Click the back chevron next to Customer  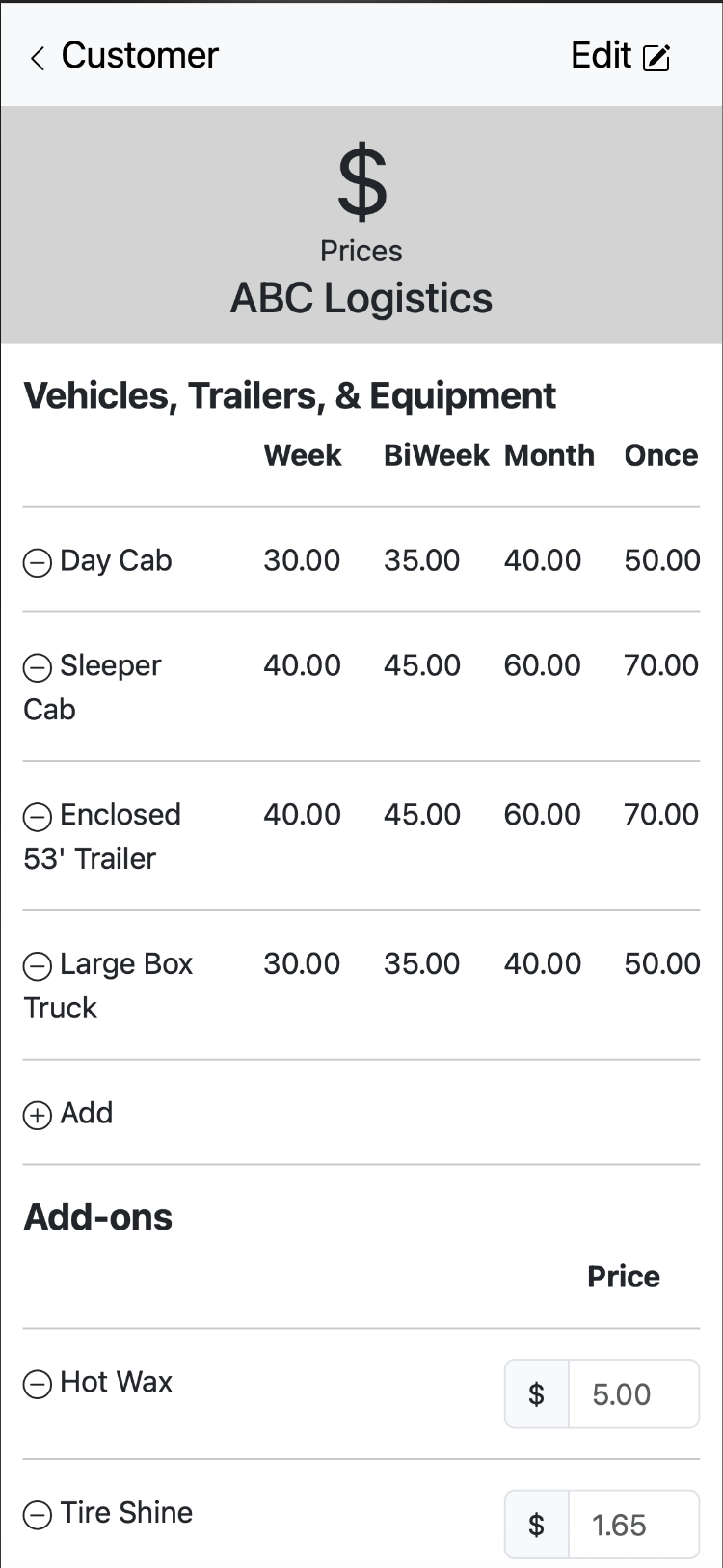pyautogui.click(x=38, y=59)
